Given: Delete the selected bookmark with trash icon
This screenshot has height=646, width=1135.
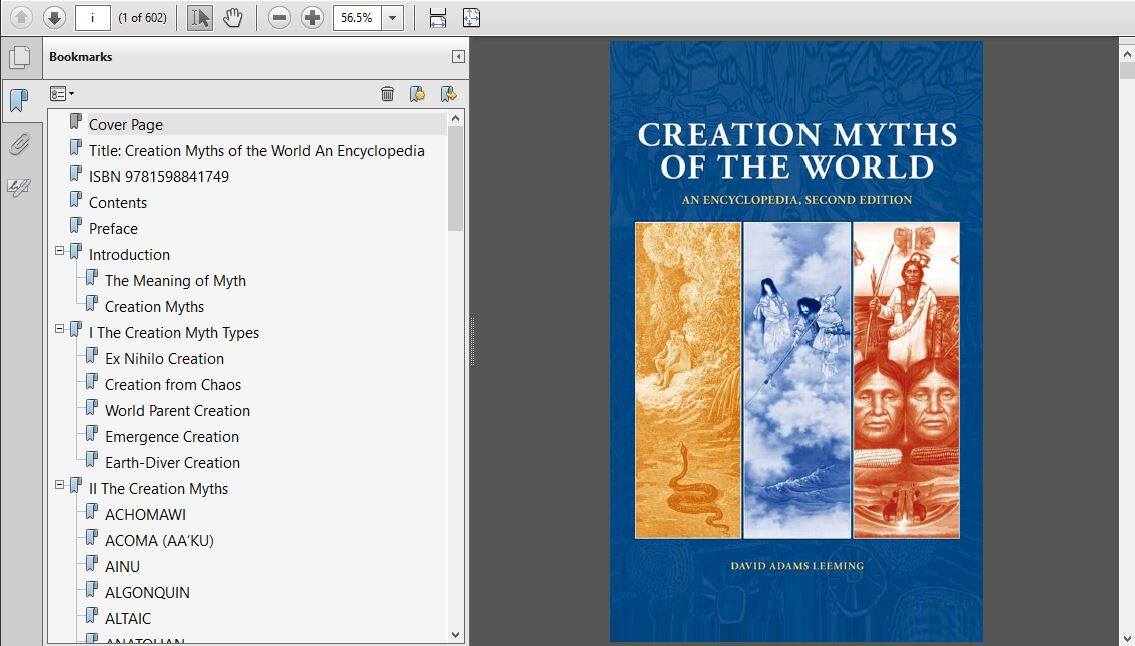Looking at the screenshot, I should (387, 94).
